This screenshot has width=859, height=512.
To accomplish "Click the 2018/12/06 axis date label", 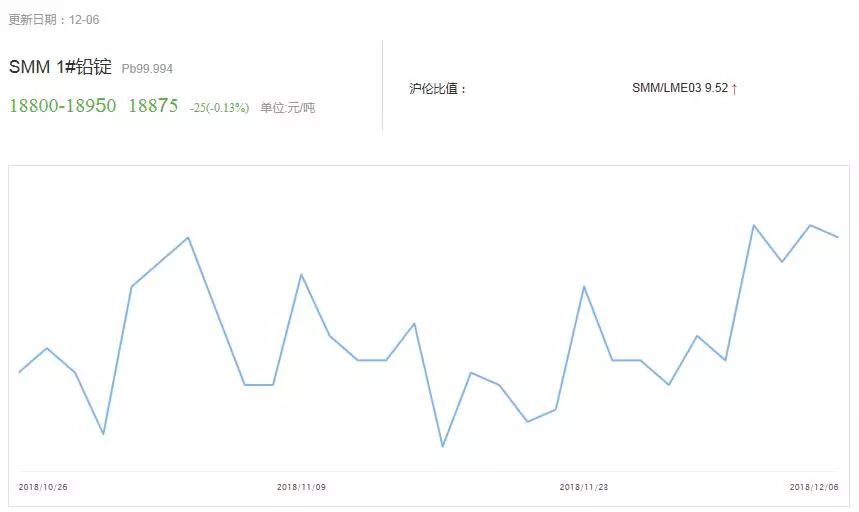I will 814,487.
